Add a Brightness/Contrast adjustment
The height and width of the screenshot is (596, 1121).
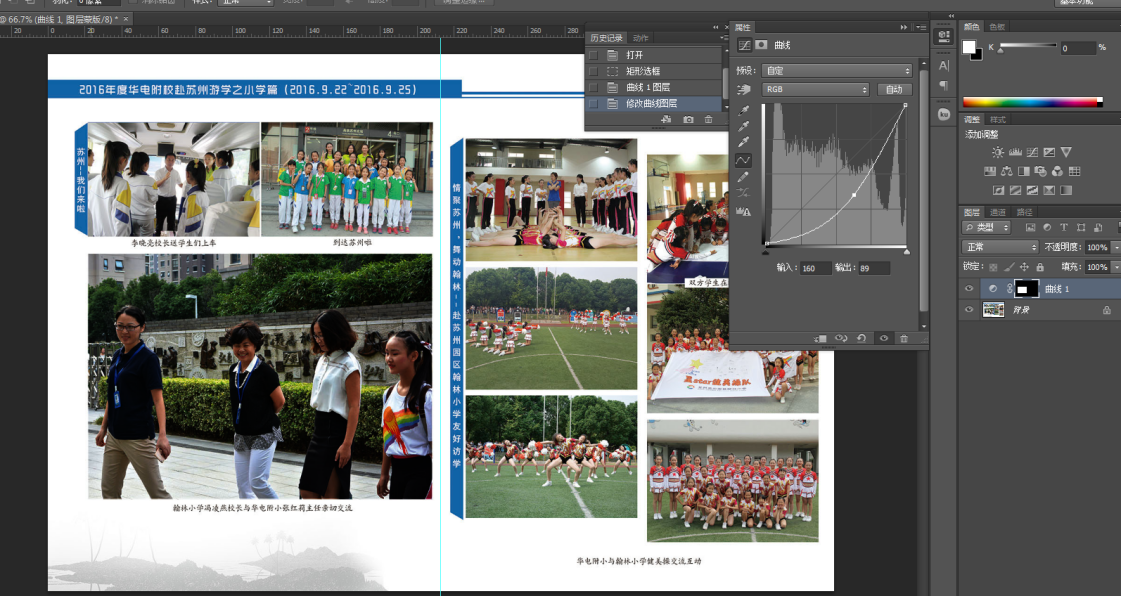click(997, 152)
